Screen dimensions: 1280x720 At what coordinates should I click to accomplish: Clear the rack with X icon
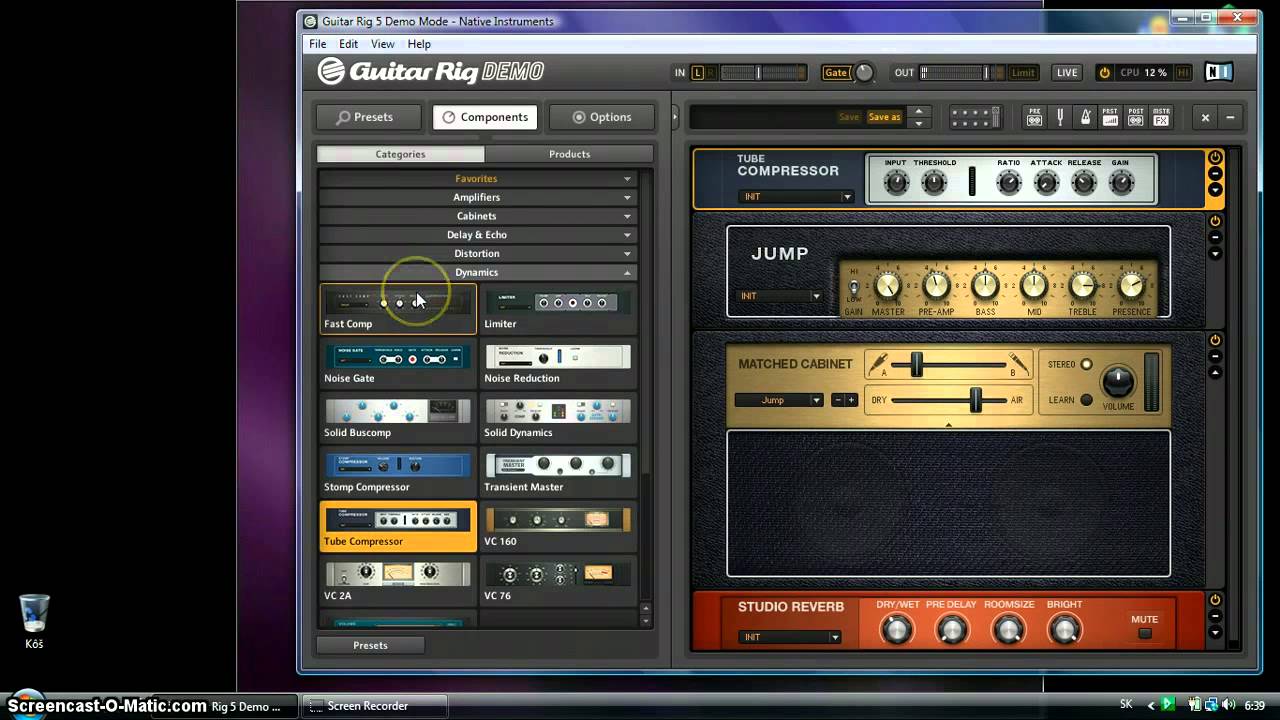[1205, 117]
